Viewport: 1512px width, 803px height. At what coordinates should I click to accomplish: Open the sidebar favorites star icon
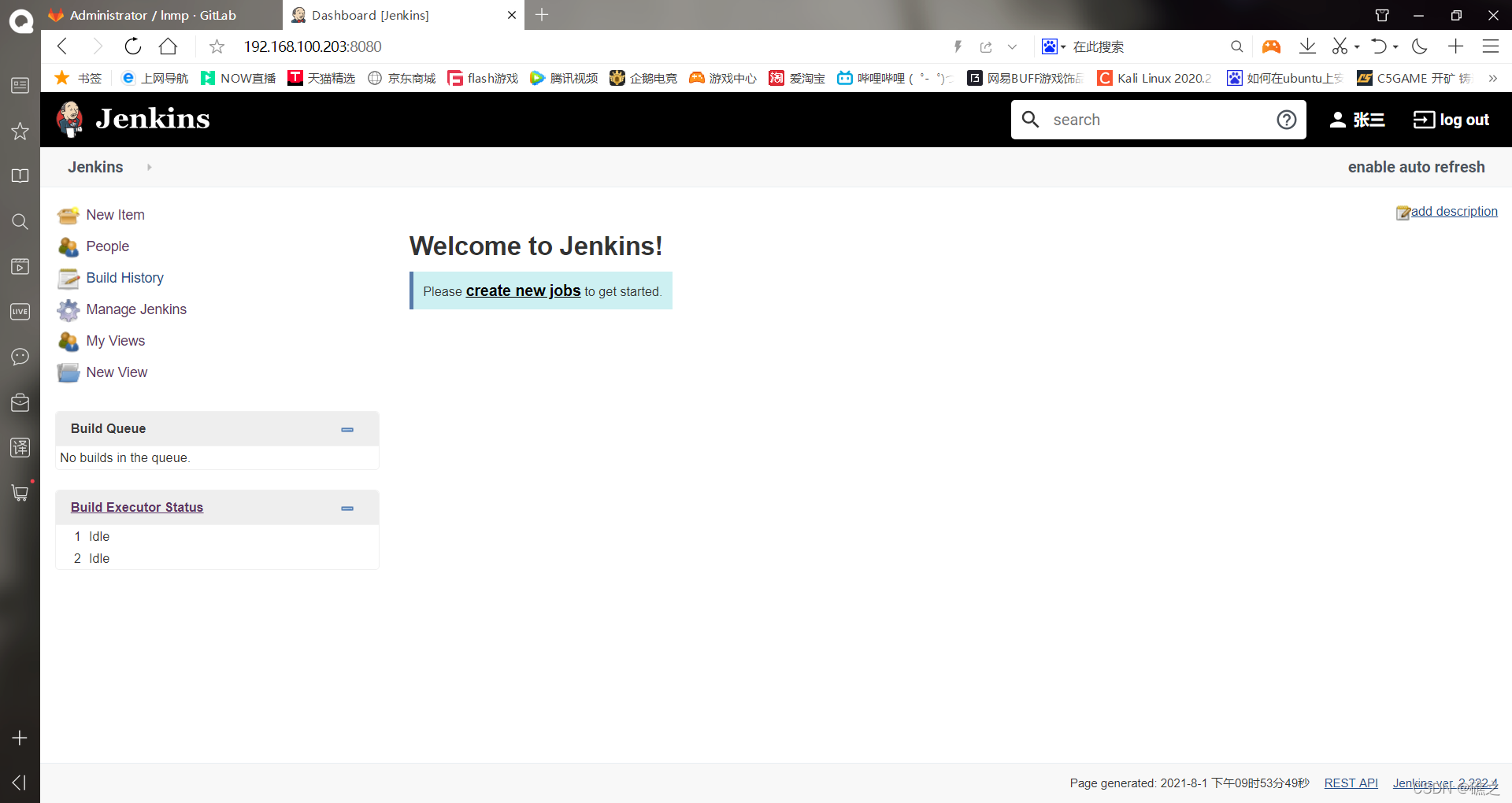(x=20, y=131)
